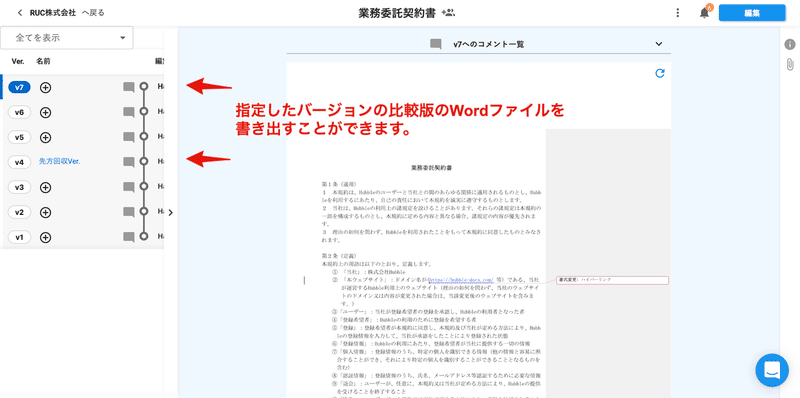Image resolution: width=800 pixels, height=398 pixels.
Task: Click the 名前 column header
Action: click(43, 61)
